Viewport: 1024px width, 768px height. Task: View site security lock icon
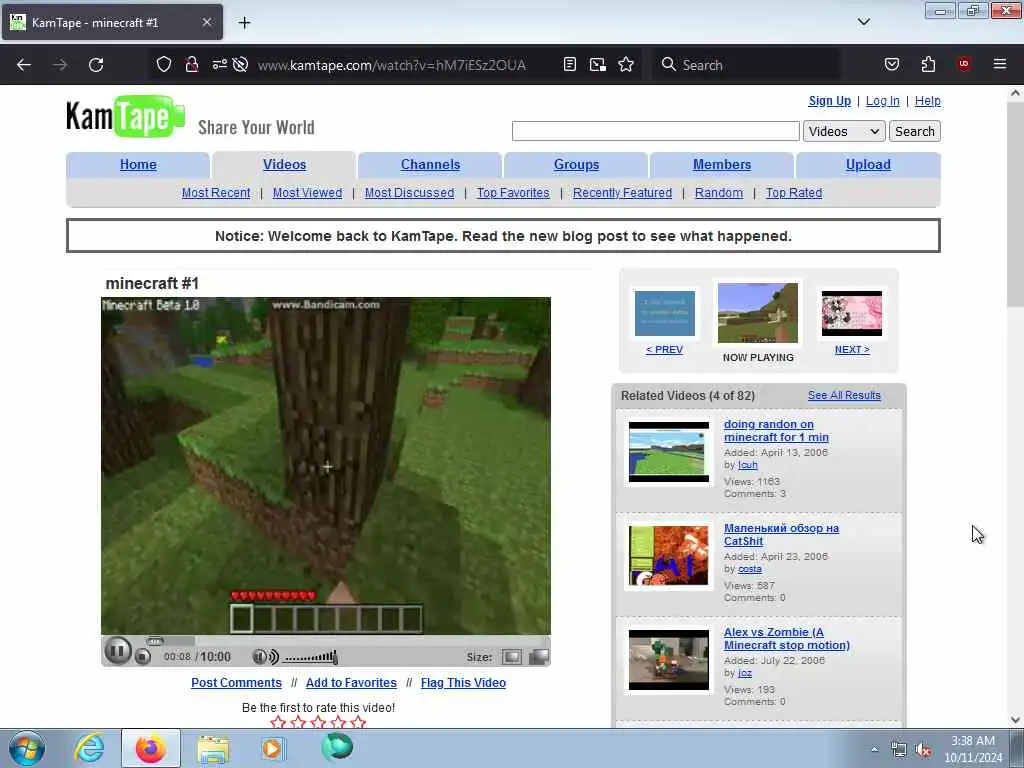[192, 64]
